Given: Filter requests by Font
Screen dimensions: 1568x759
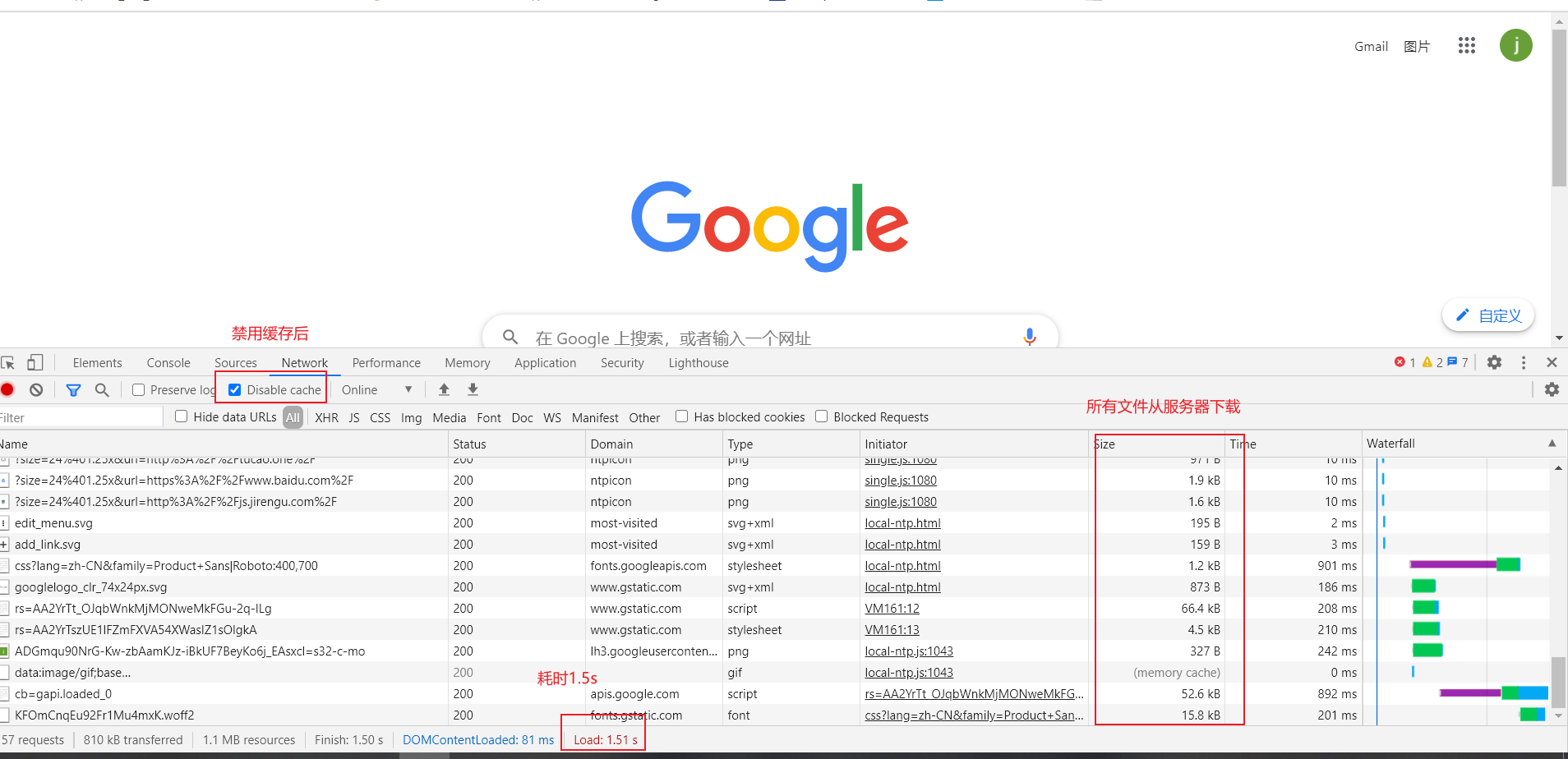Looking at the screenshot, I should click(489, 417).
